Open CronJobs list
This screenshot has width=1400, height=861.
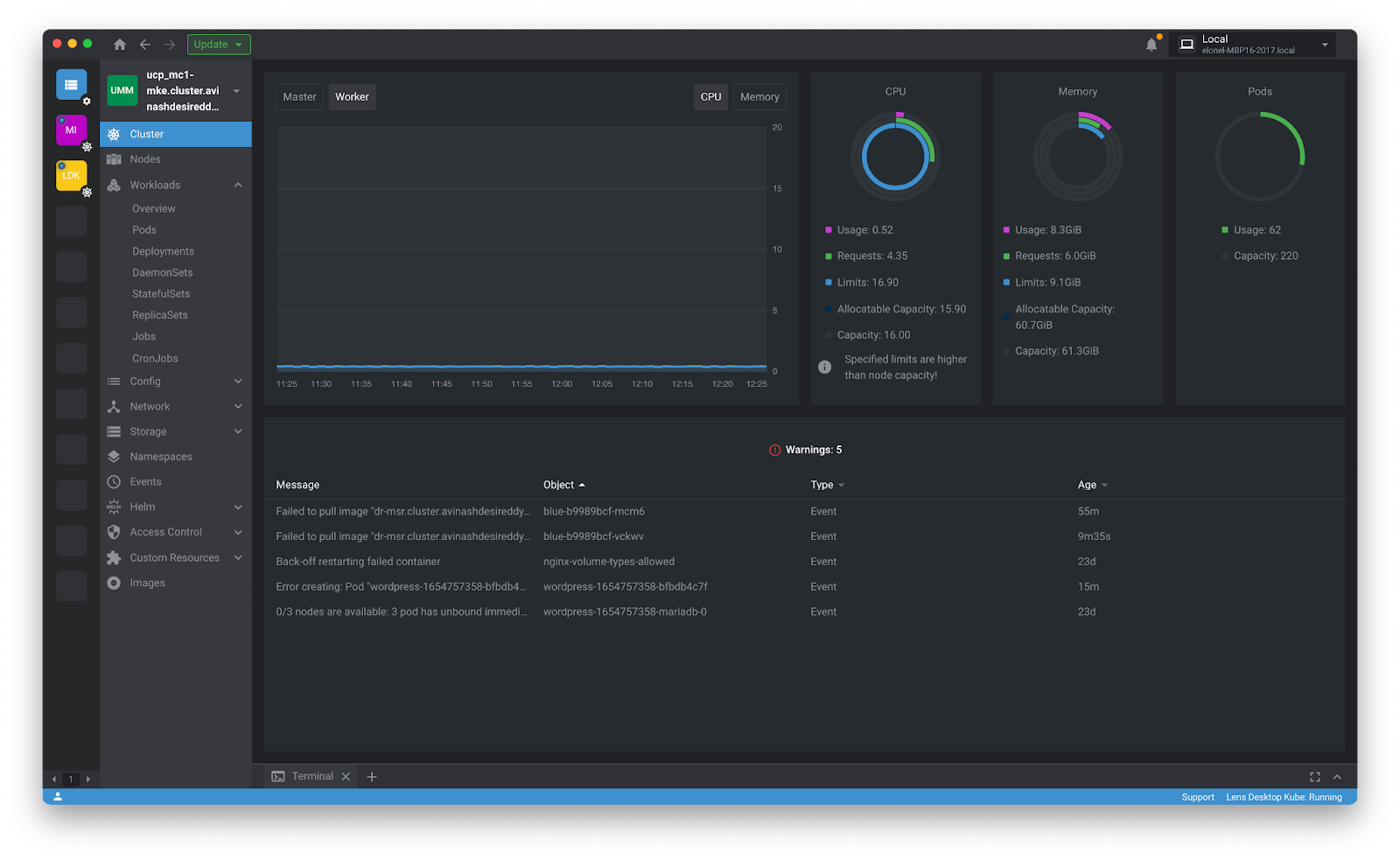pos(155,359)
